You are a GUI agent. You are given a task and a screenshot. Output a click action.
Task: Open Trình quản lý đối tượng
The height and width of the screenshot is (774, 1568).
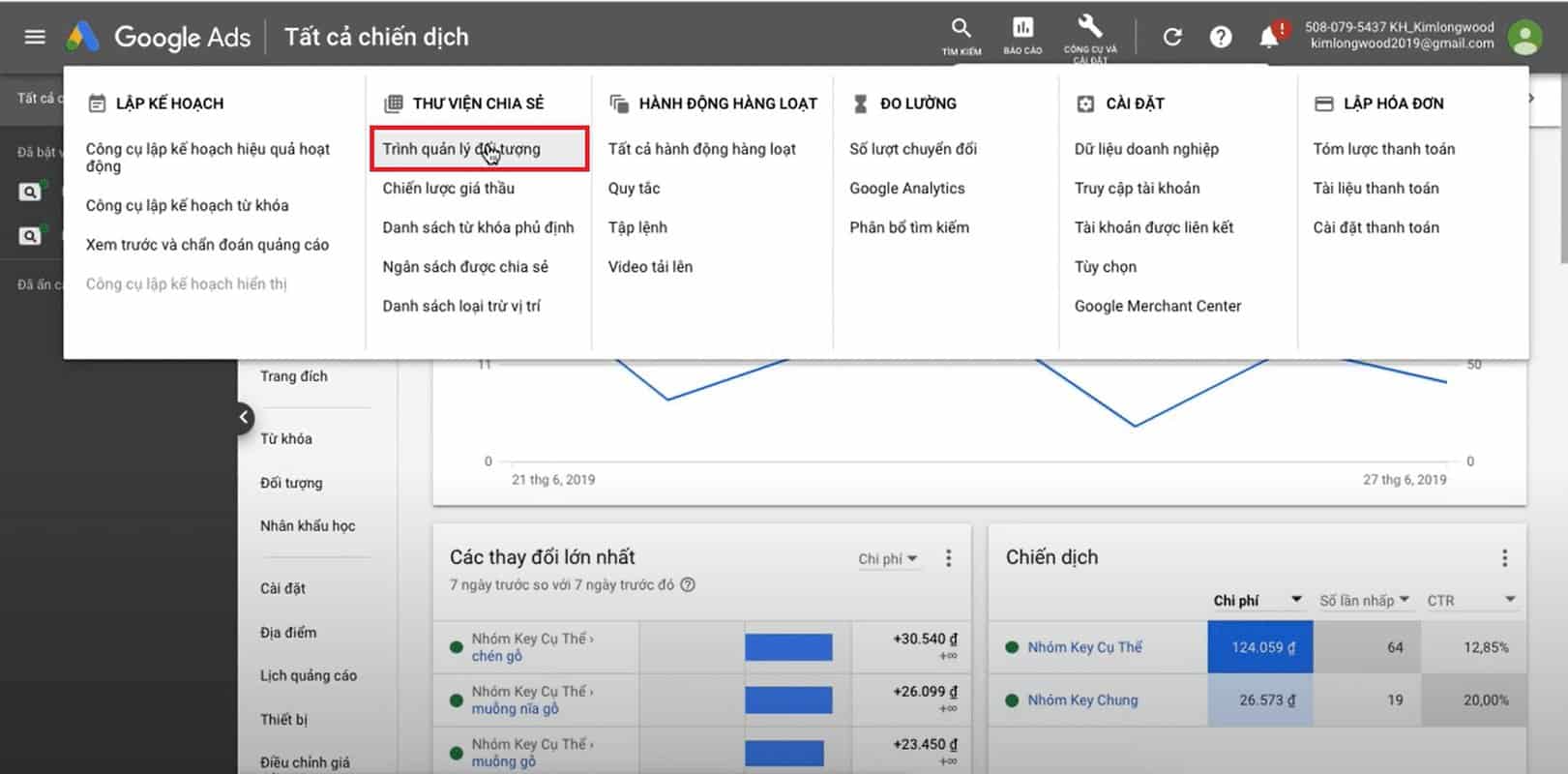[x=479, y=149]
